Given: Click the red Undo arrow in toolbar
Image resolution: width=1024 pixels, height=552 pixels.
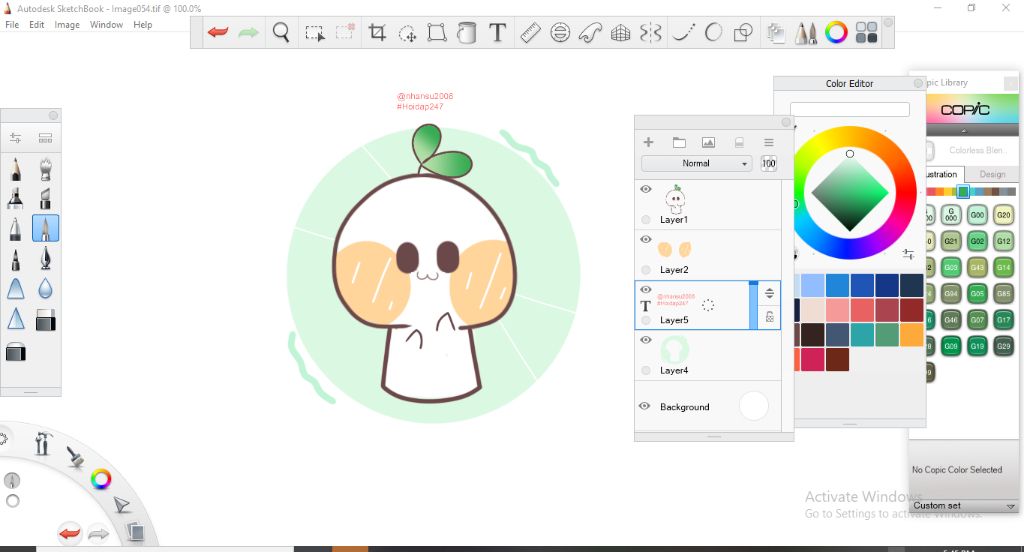Looking at the screenshot, I should coord(218,33).
